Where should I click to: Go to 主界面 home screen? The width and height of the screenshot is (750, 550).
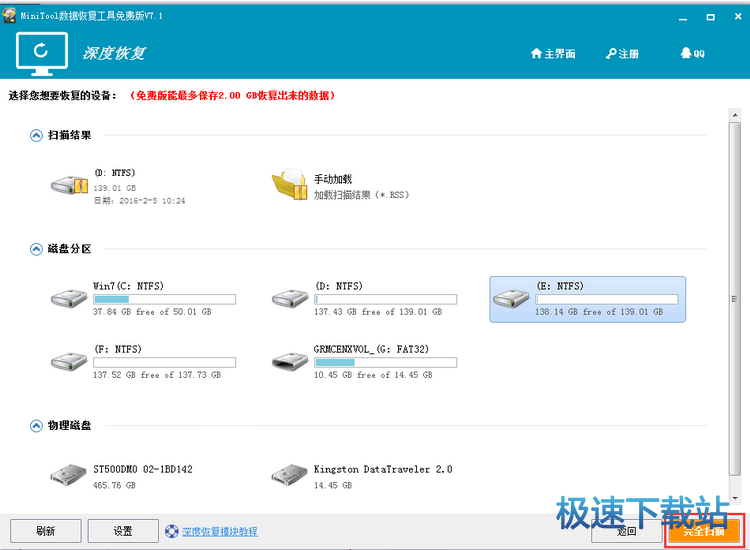(x=553, y=54)
